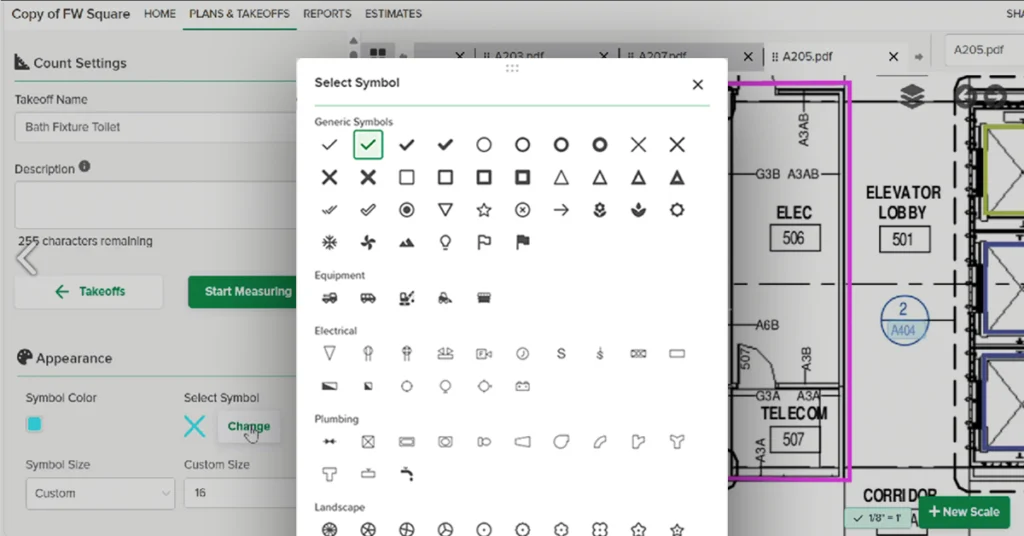The image size is (1024, 536).
Task: Open the 1/8" = 1' scale selector
Action: [878, 518]
